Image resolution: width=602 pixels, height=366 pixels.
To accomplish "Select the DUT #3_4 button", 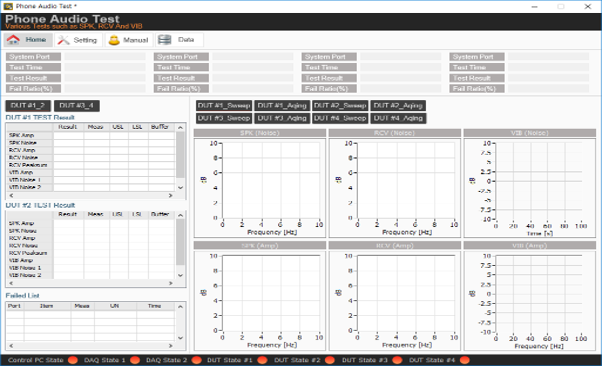I will coord(76,106).
